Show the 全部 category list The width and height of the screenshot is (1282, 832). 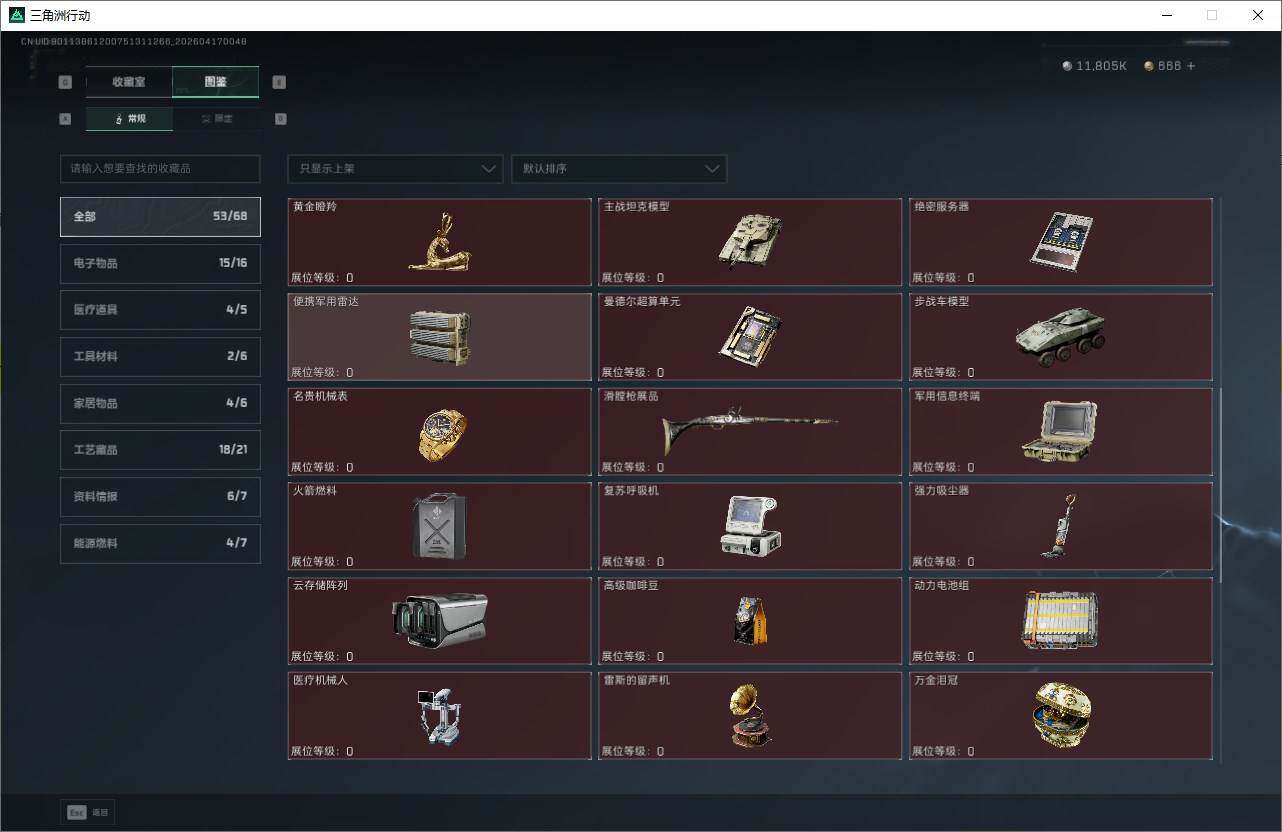click(x=160, y=216)
